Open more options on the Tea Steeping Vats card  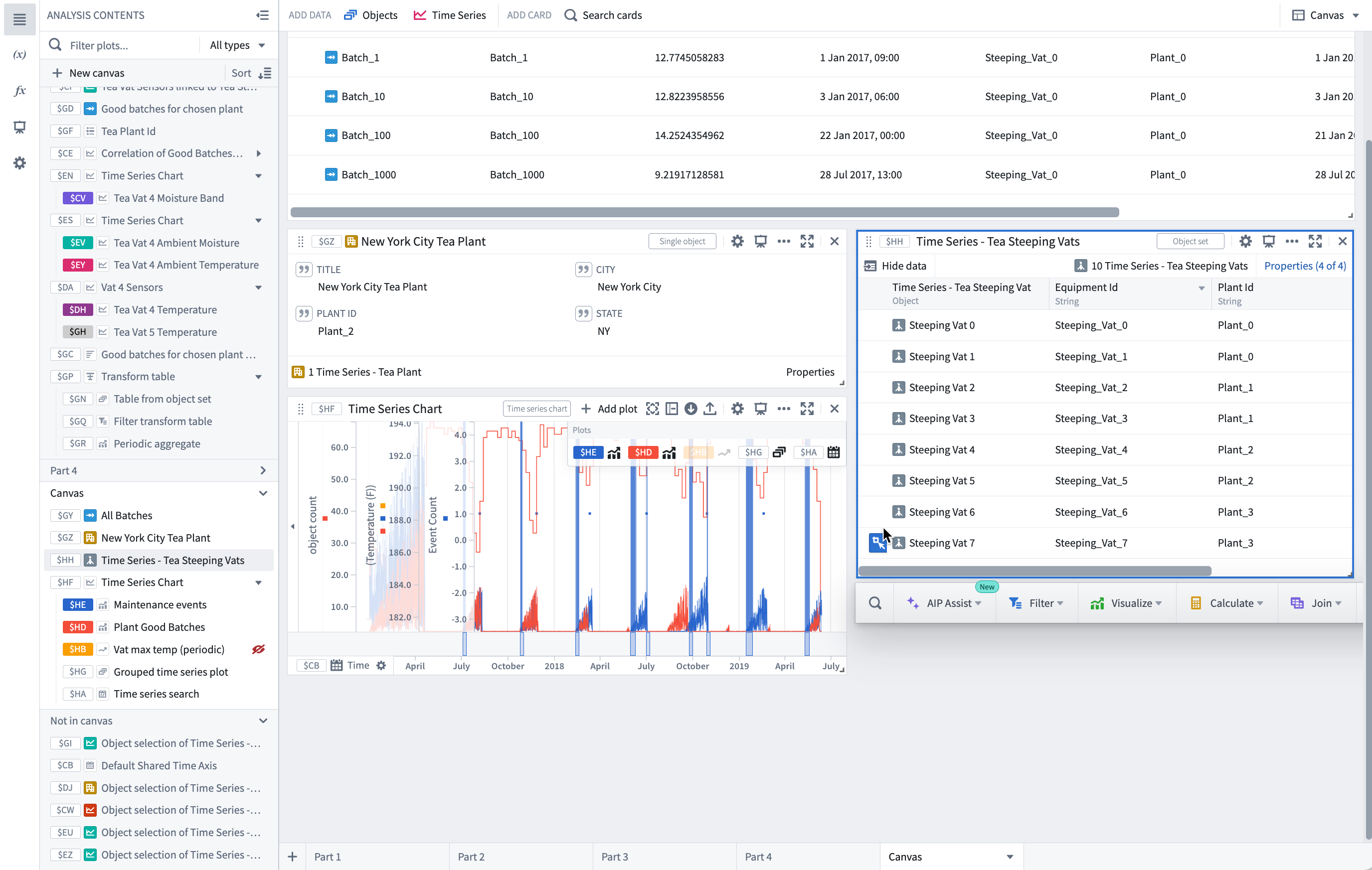click(x=1292, y=241)
